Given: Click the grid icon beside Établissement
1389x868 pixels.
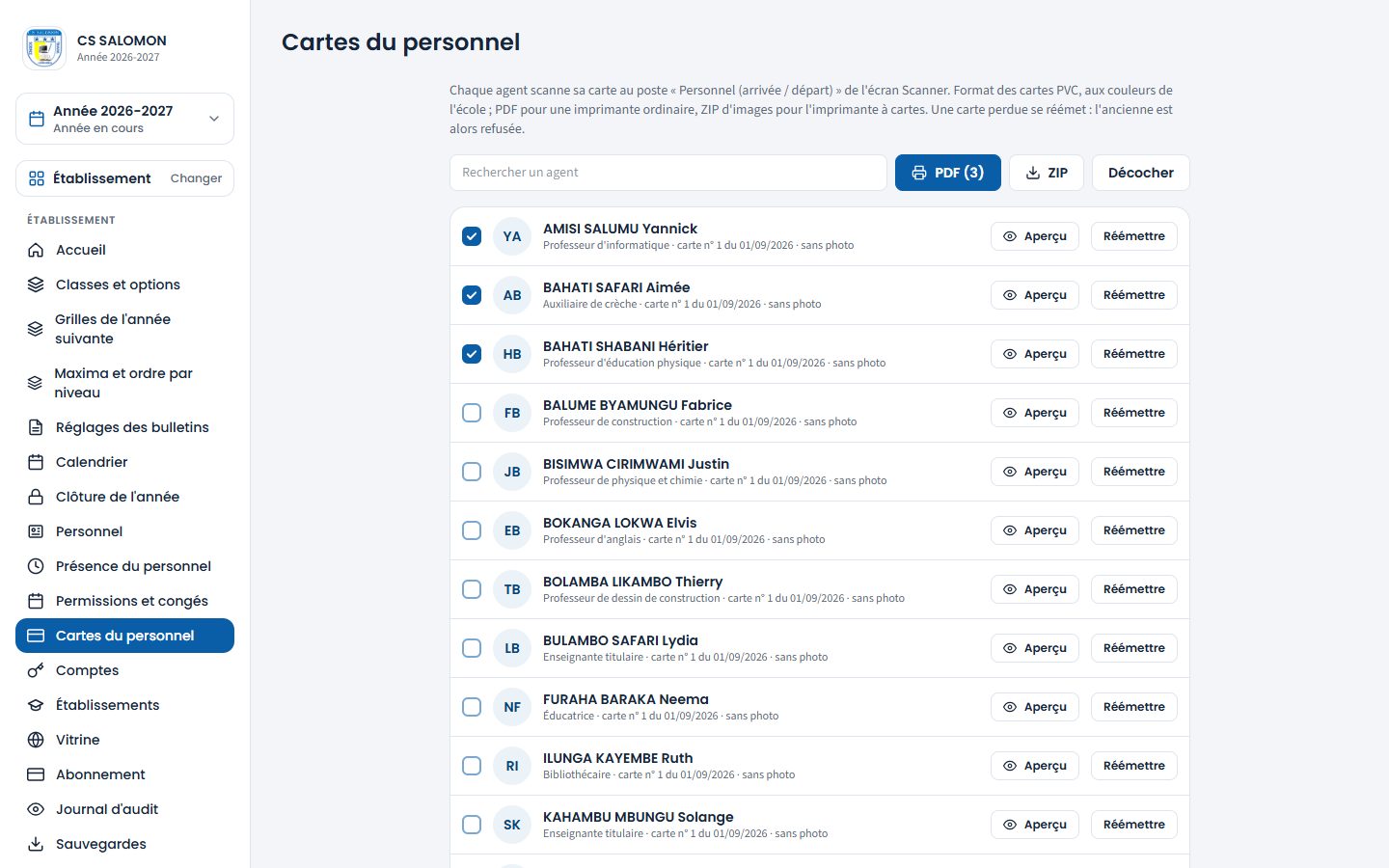Looking at the screenshot, I should tap(37, 178).
